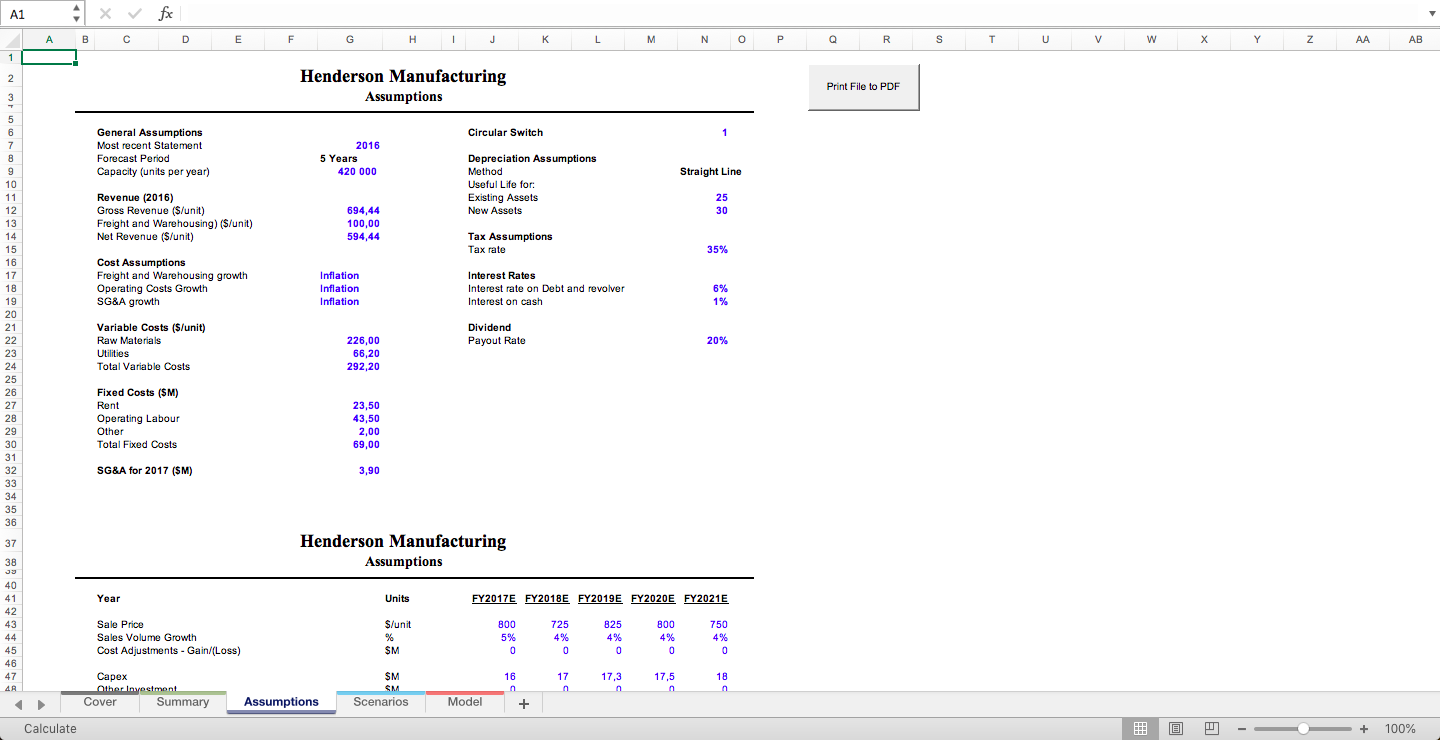Click the confirm entry checkmark icon
Viewport: 1440px width, 740px height.
[x=136, y=14]
